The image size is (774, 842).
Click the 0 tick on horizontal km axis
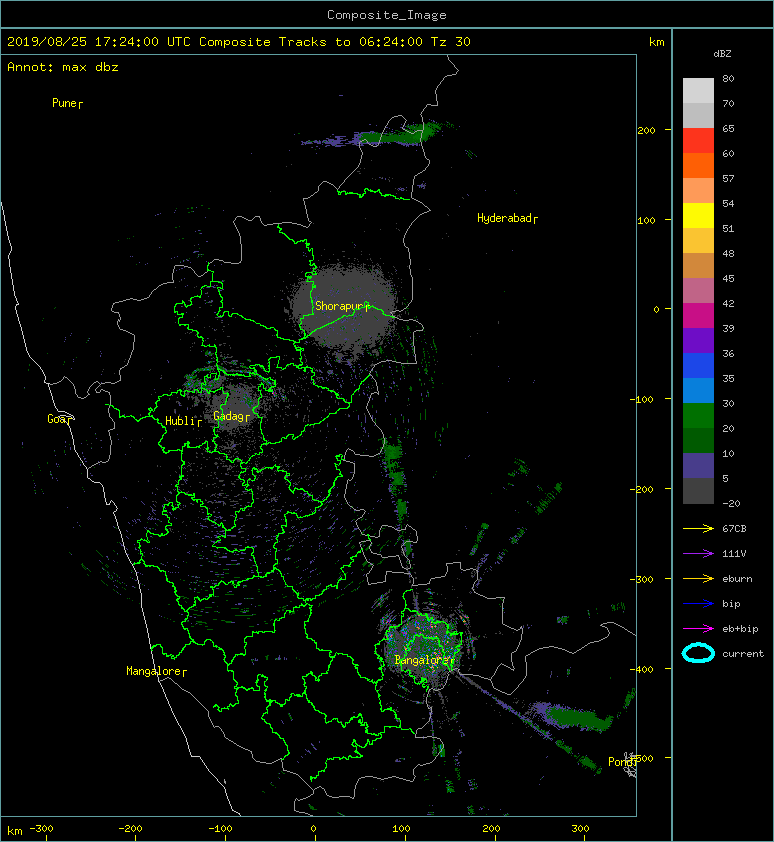(x=314, y=829)
